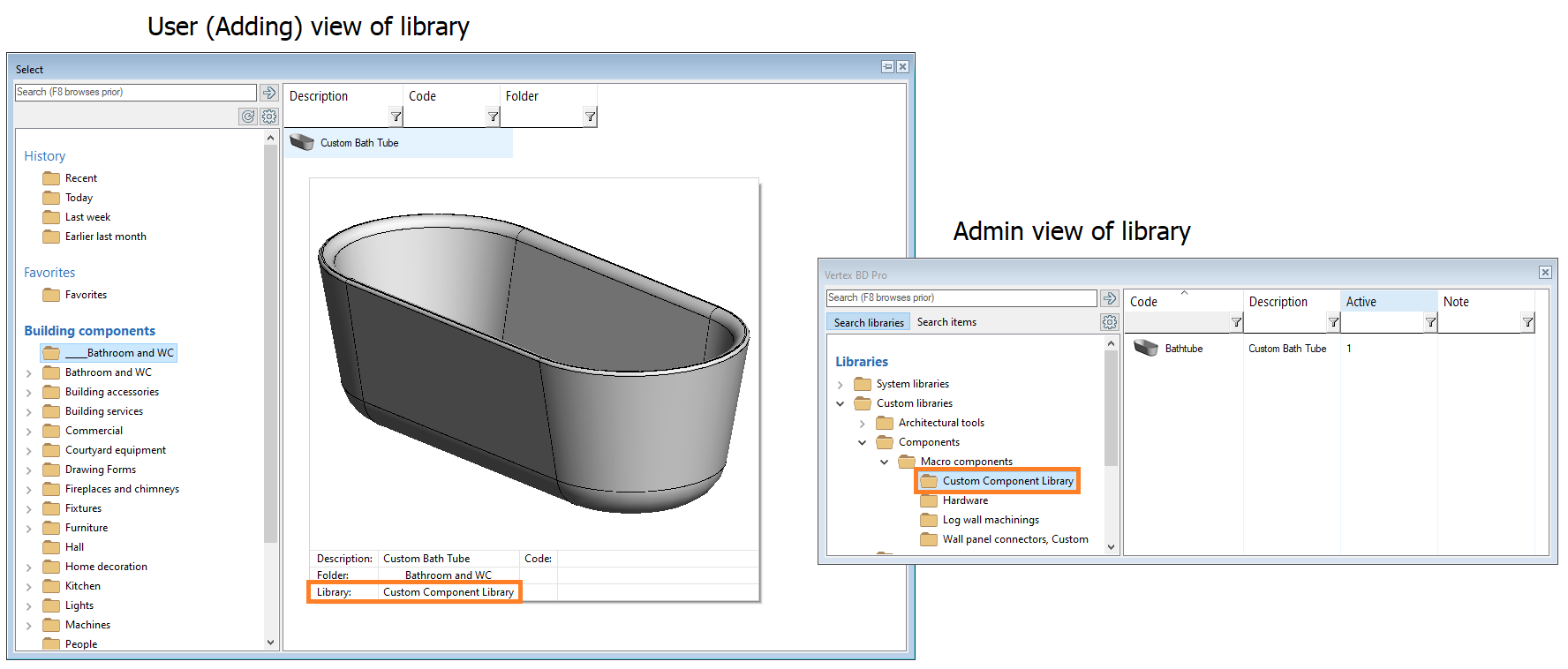This screenshot has height=669, width=1568.
Task: Click the Note column filter icon
Action: pyautogui.click(x=1527, y=323)
